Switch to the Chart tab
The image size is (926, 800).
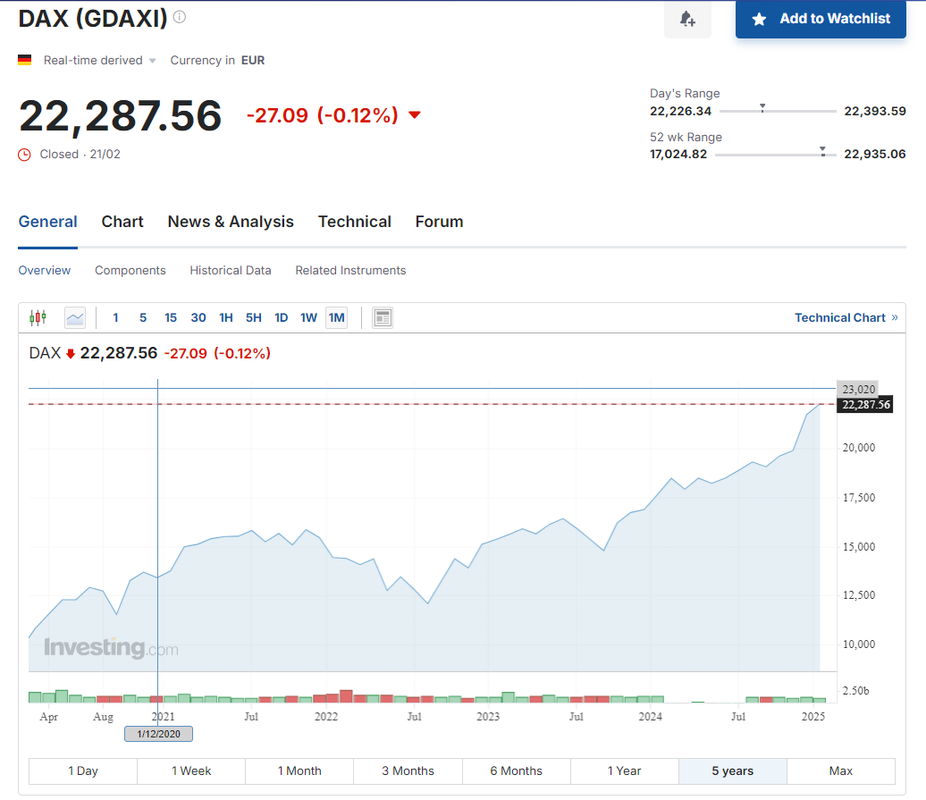(x=122, y=221)
